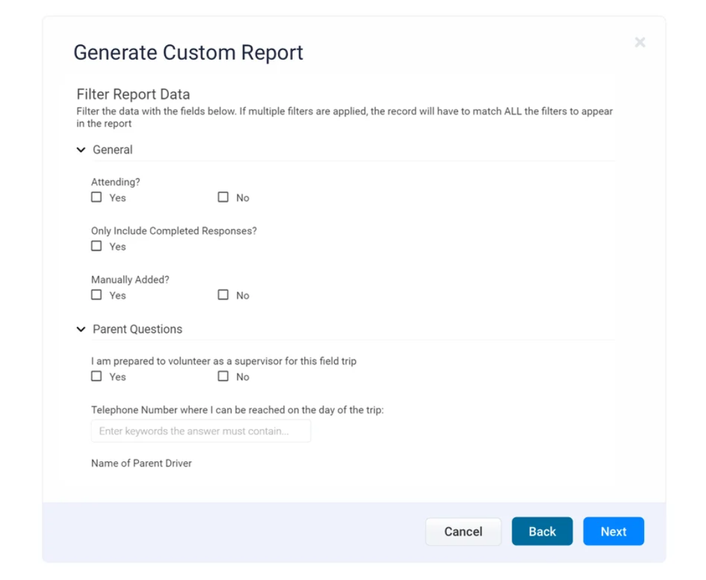Close the Generate Custom Report dialog
Screen dimensions: 706x580
coord(640,42)
